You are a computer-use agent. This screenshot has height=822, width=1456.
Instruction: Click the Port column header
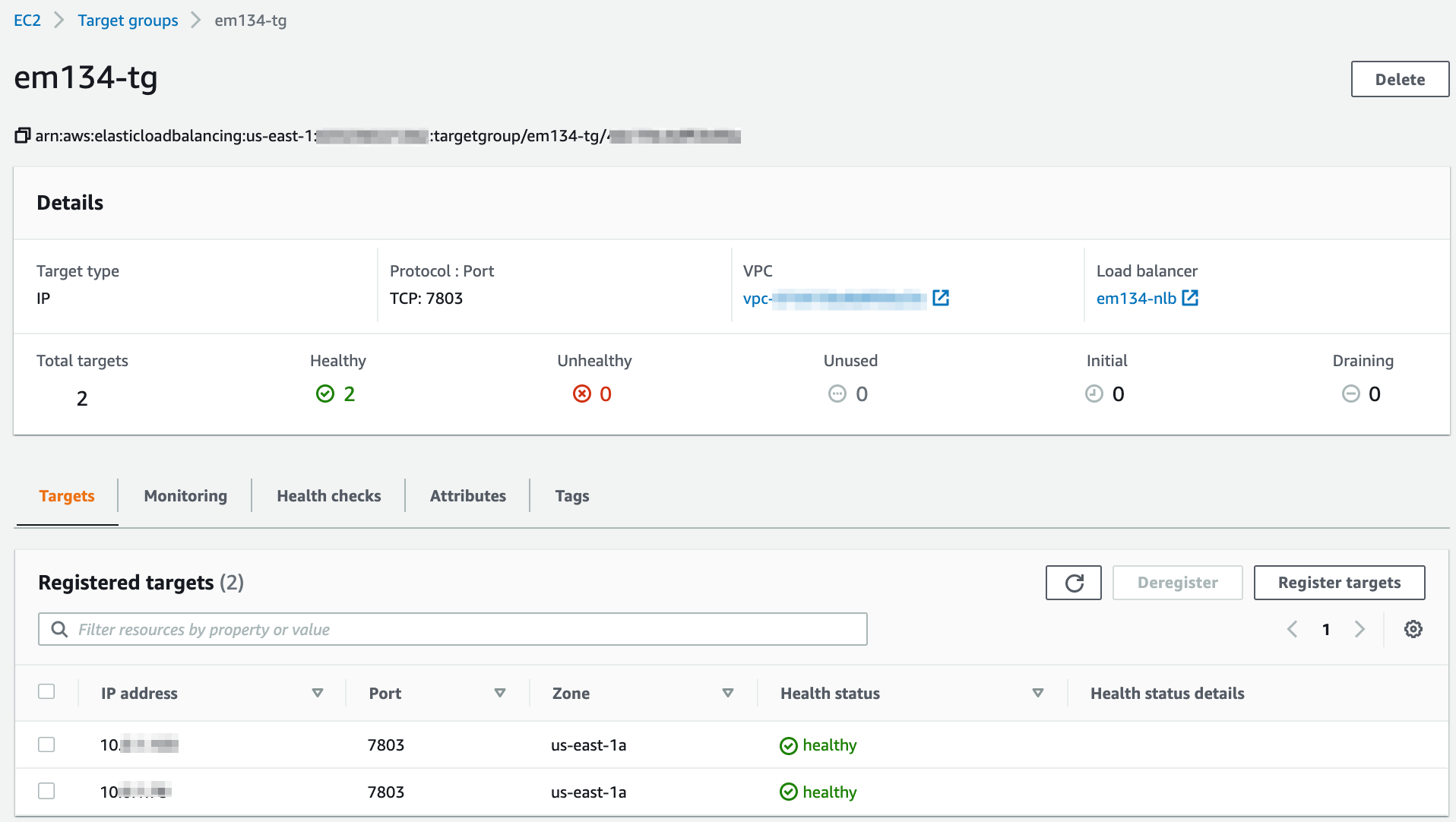point(385,694)
